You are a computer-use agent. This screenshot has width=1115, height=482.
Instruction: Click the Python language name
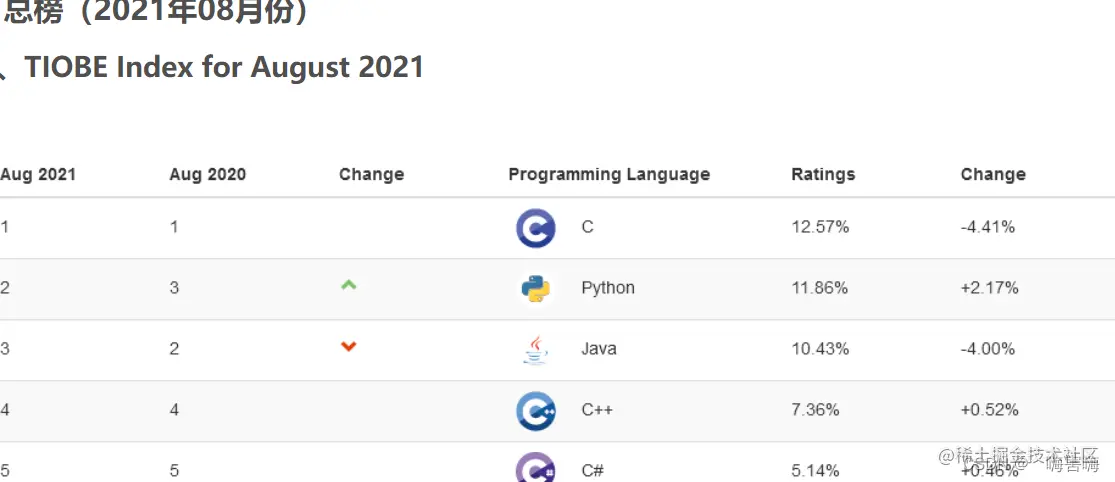[607, 288]
